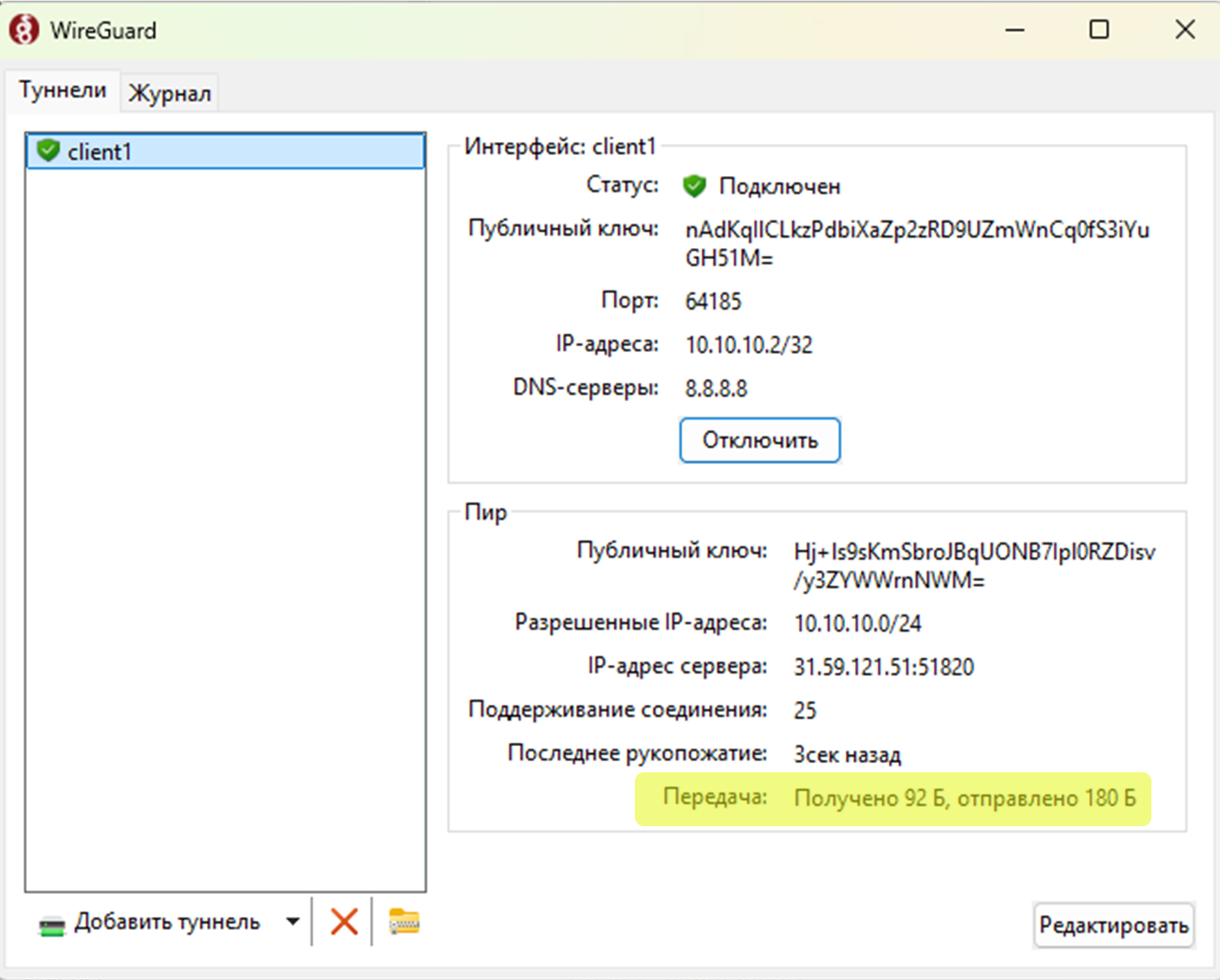Viewport: 1220px width, 980px height.
Task: Minimize the WireGuard window
Action: click(x=1014, y=30)
